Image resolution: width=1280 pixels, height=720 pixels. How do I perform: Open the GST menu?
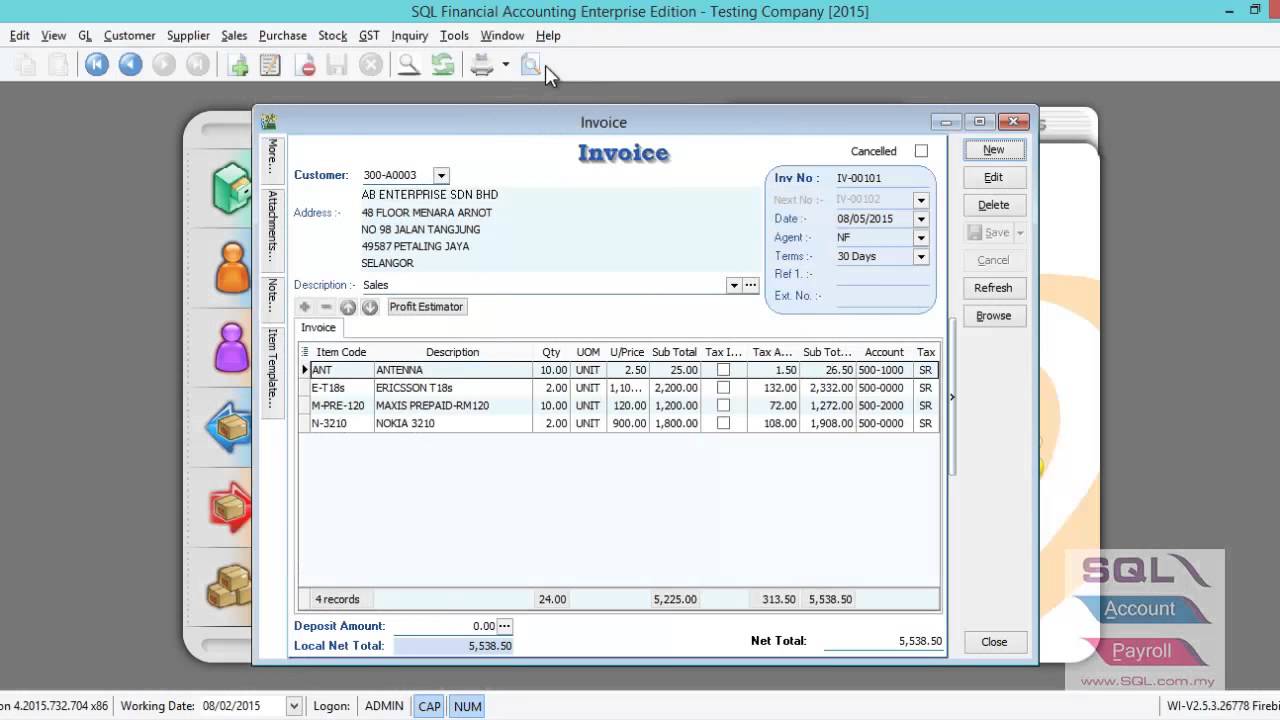click(x=369, y=36)
